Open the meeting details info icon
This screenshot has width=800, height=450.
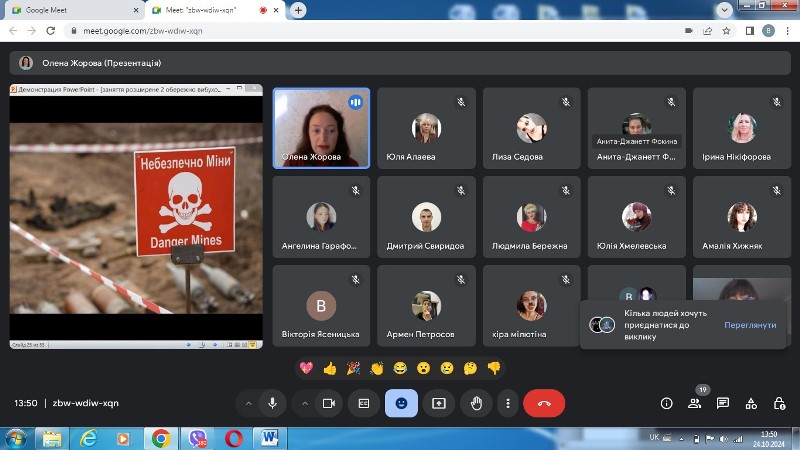pos(666,404)
